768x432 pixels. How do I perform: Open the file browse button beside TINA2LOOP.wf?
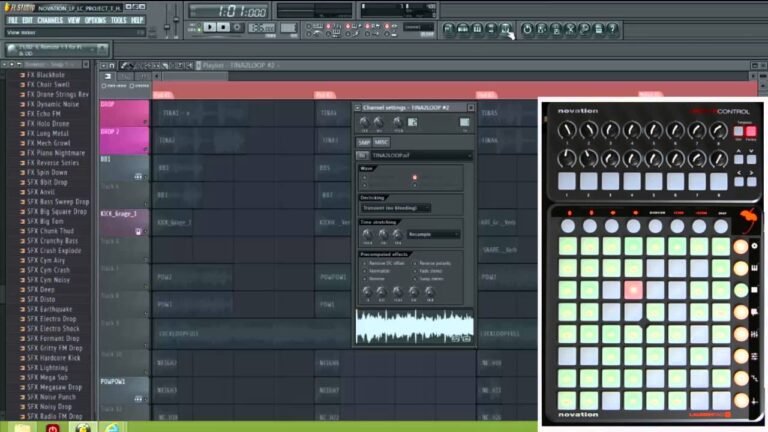[x=362, y=155]
